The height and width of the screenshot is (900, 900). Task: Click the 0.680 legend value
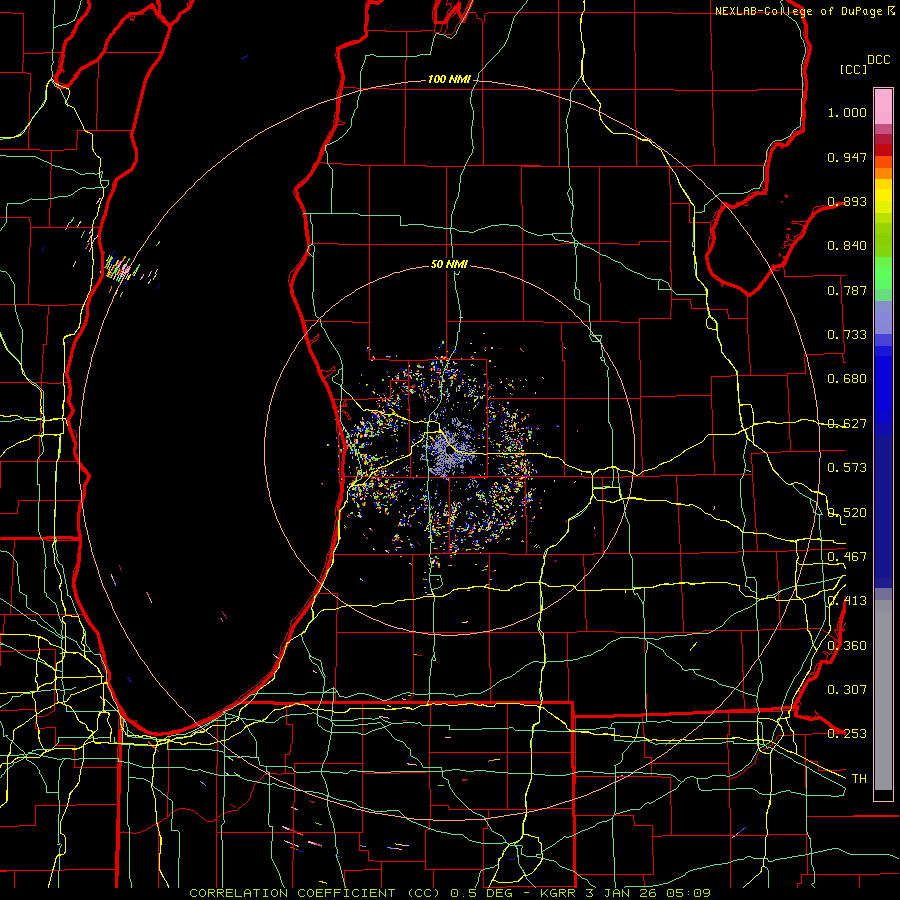(847, 379)
